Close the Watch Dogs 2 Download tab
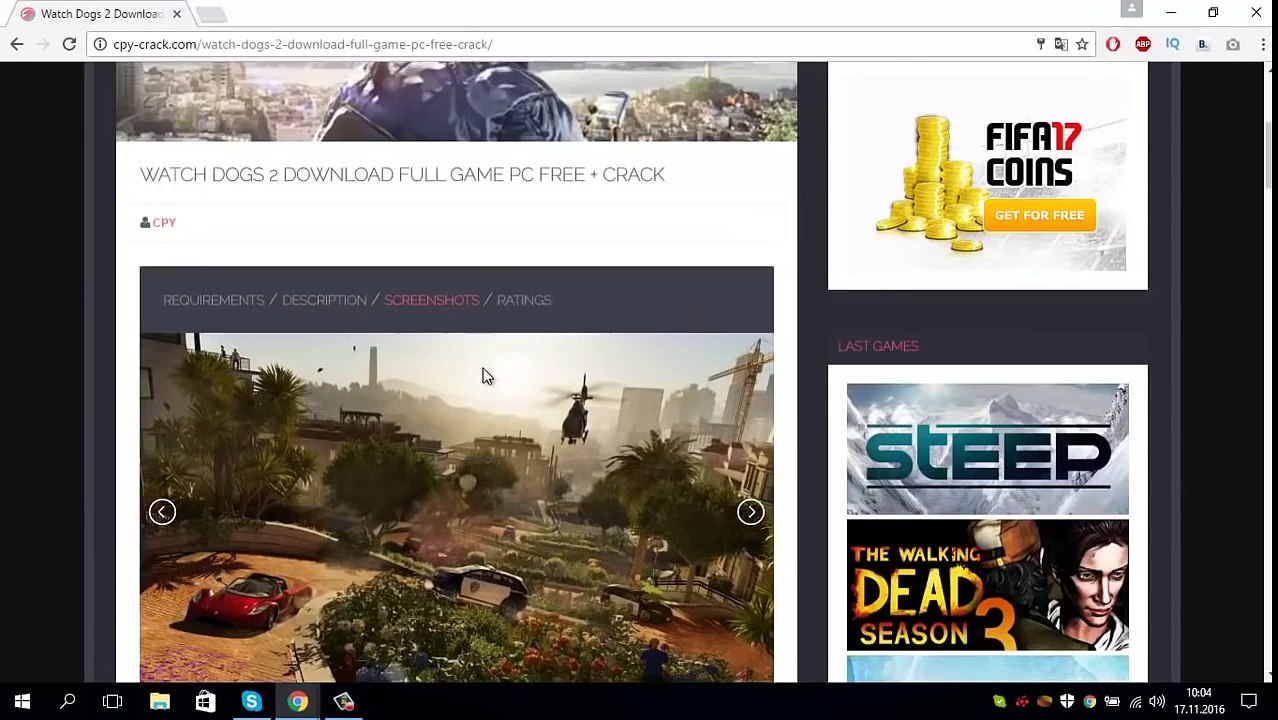1278x720 pixels. tap(177, 14)
